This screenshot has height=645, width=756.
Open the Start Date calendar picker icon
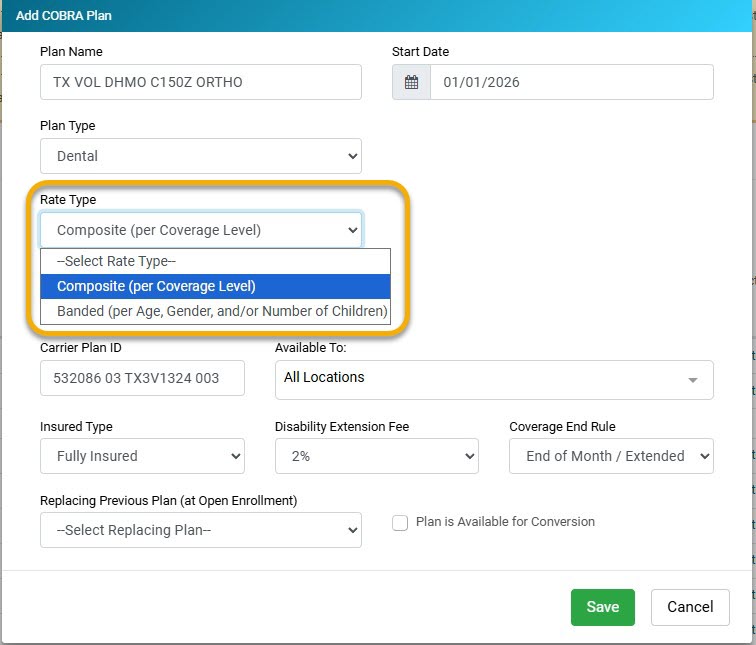click(411, 83)
